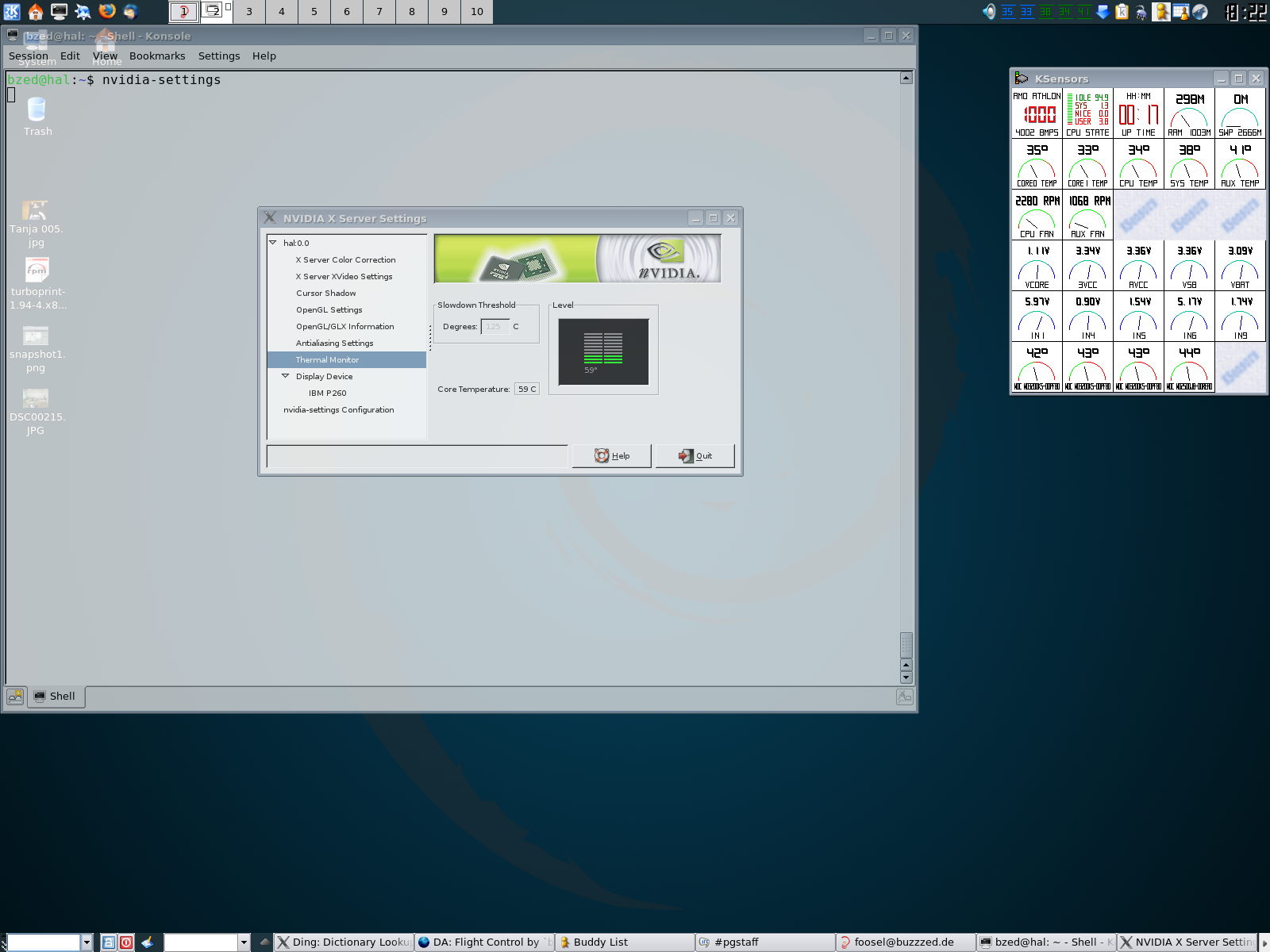Image resolution: width=1270 pixels, height=952 pixels.
Task: Open snapshot1.png on the desktop
Action: tap(36, 349)
